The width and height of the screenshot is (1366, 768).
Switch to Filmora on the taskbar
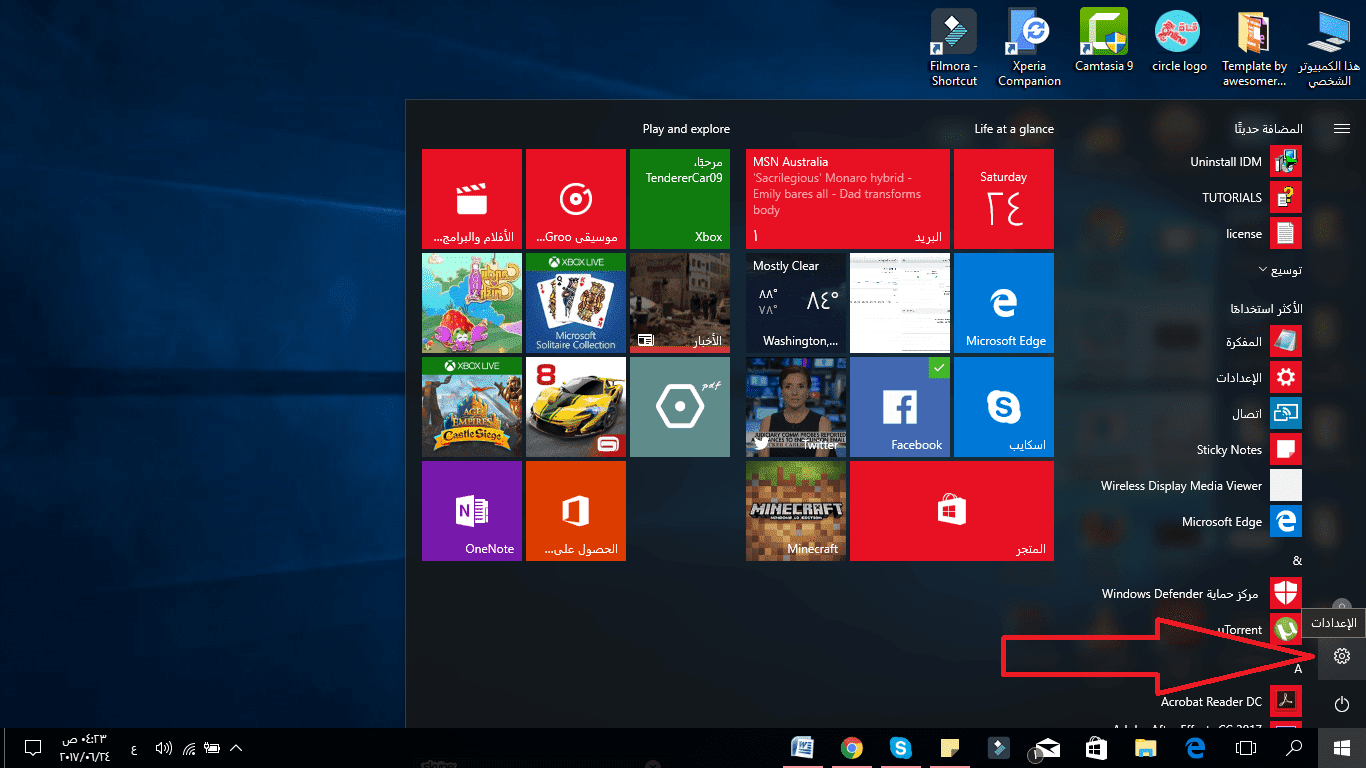(x=999, y=748)
